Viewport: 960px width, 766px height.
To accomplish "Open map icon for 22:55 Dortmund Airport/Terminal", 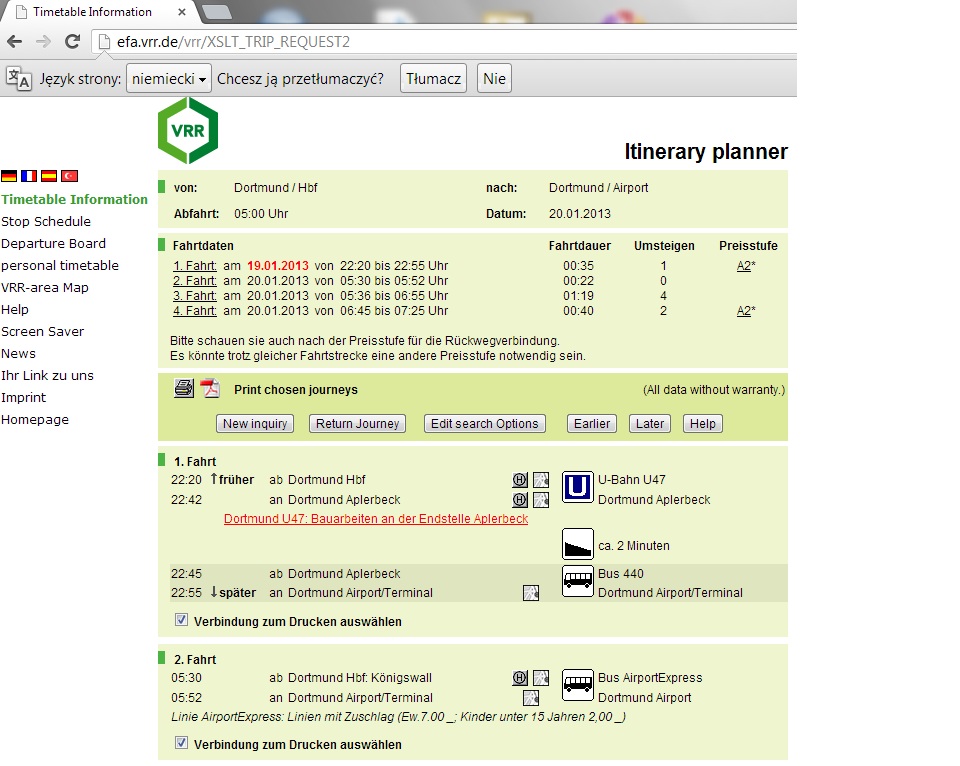I will (x=531, y=593).
